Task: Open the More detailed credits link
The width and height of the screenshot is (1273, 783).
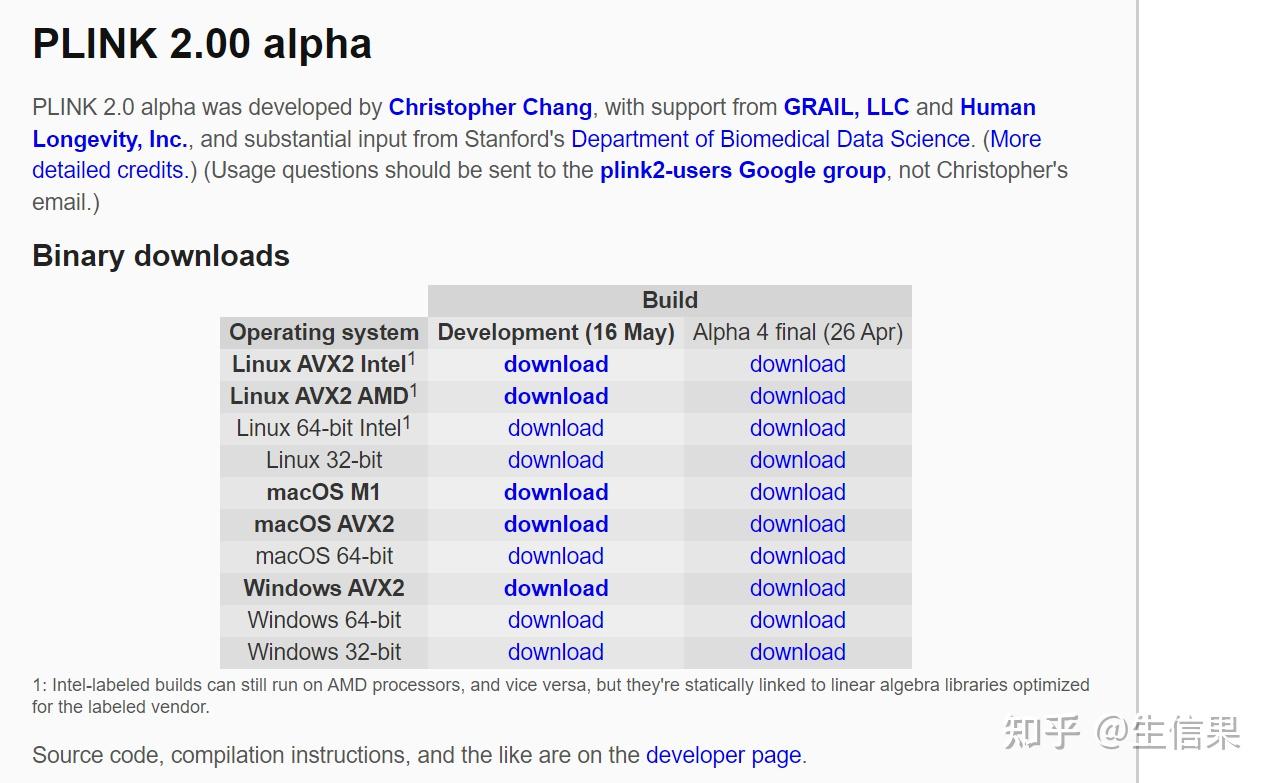Action: click(x=108, y=171)
